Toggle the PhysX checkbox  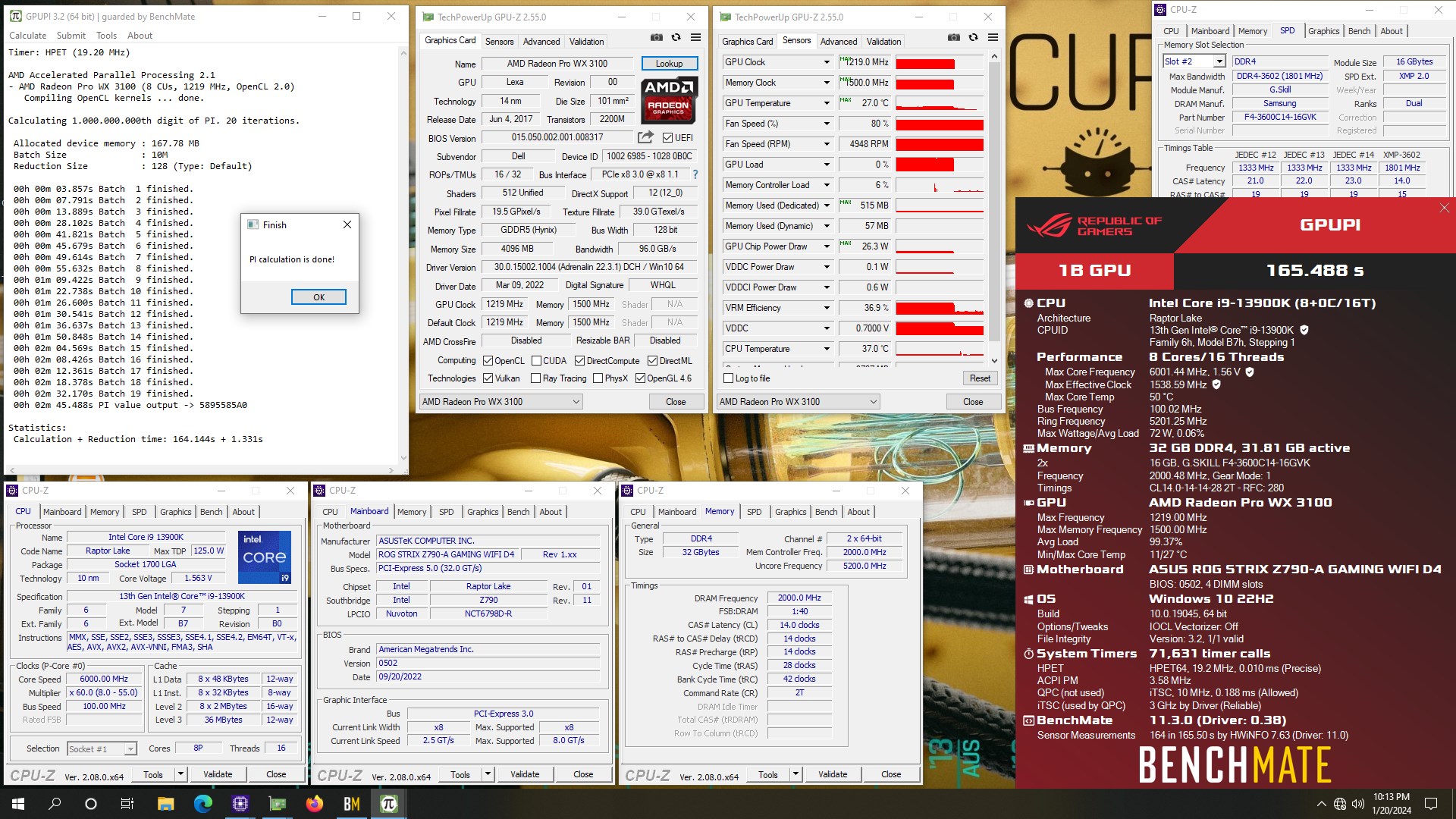click(598, 378)
